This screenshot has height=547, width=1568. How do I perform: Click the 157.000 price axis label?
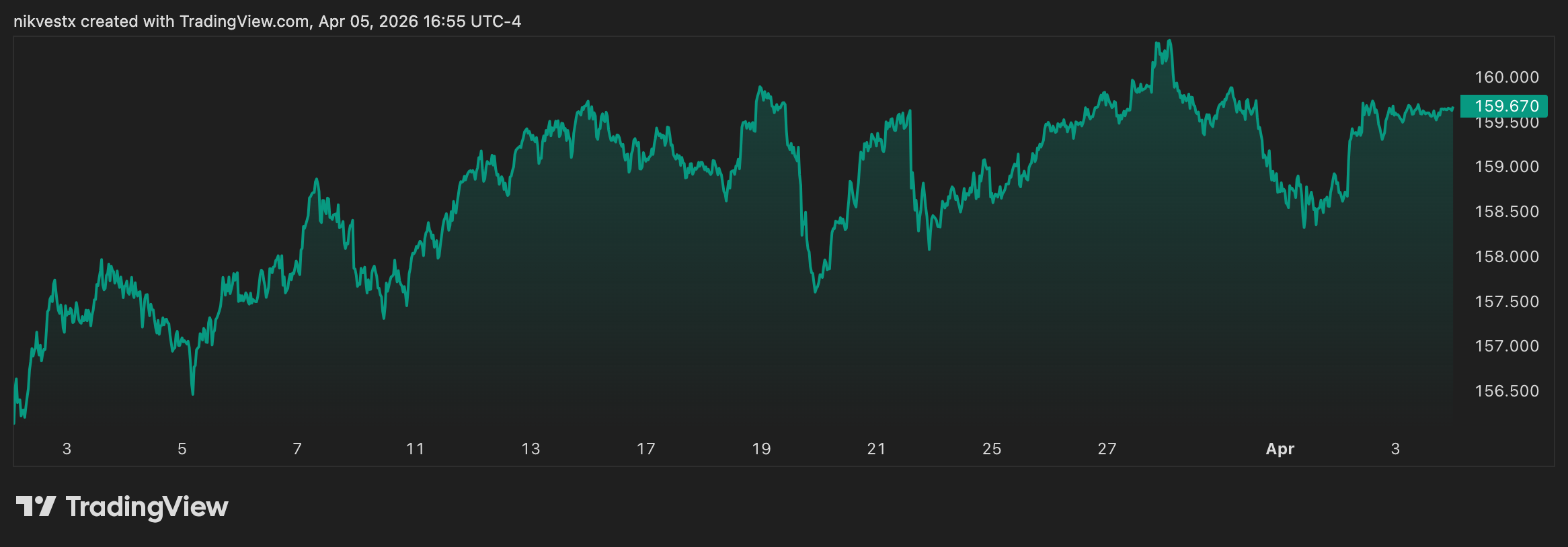(1506, 346)
